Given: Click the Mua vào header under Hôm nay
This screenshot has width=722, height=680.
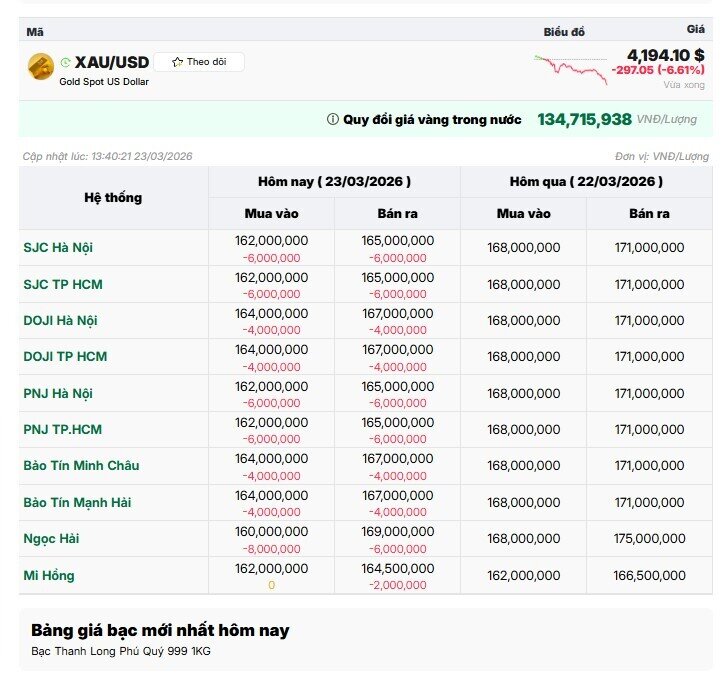Looking at the screenshot, I should click(271, 214).
